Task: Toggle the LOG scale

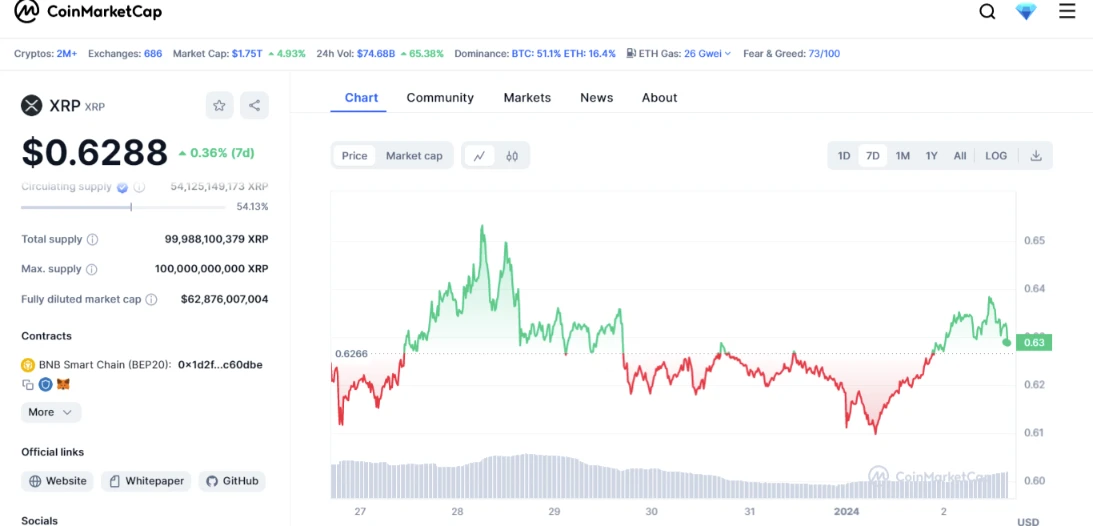Action: pos(996,156)
